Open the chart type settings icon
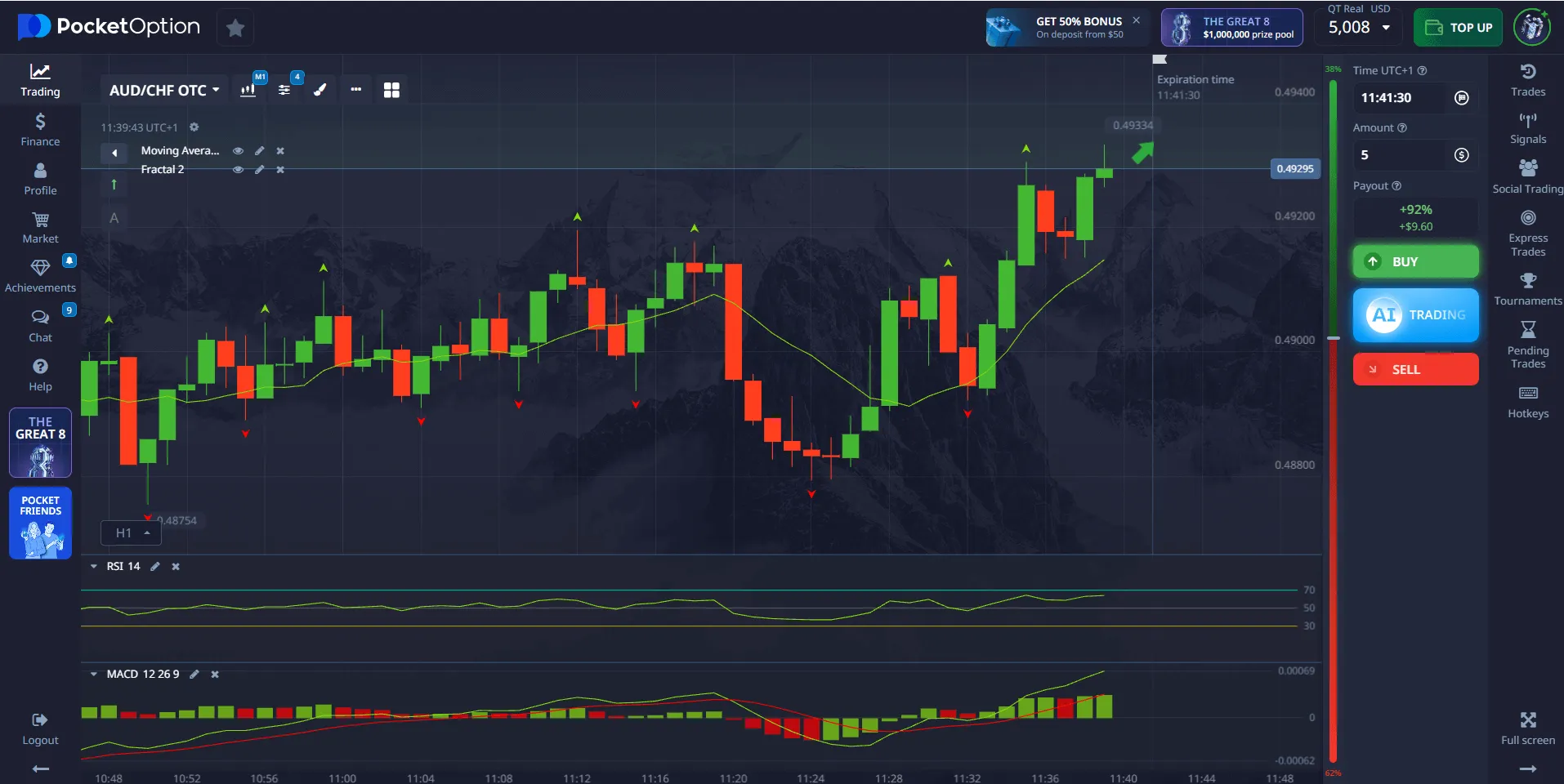Viewport: 1564px width, 784px height. 248,90
